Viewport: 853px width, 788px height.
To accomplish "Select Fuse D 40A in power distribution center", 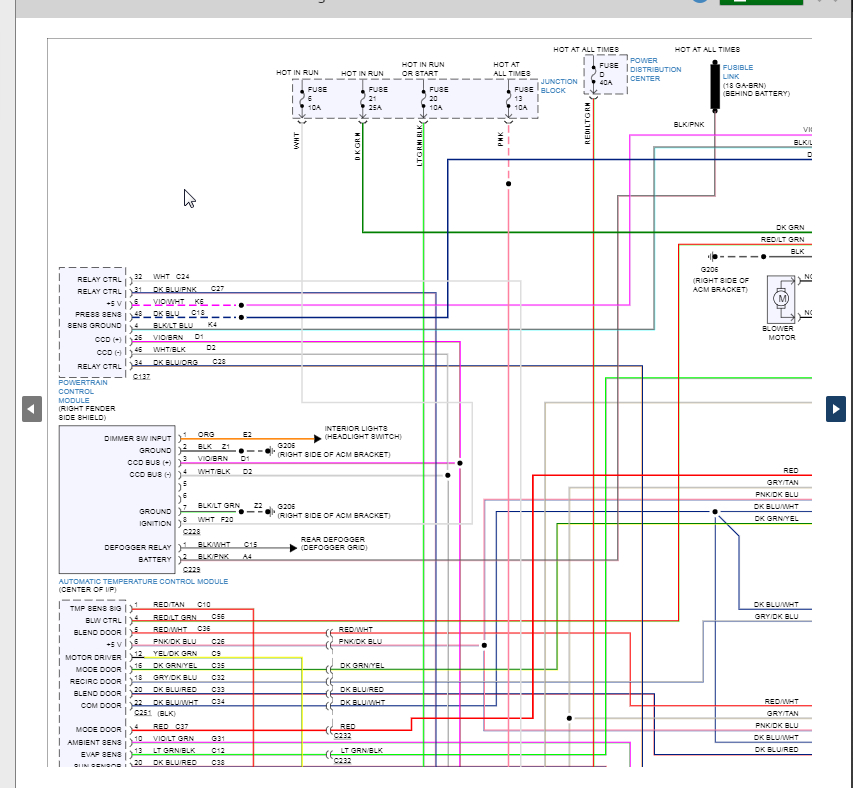I will 605,75.
